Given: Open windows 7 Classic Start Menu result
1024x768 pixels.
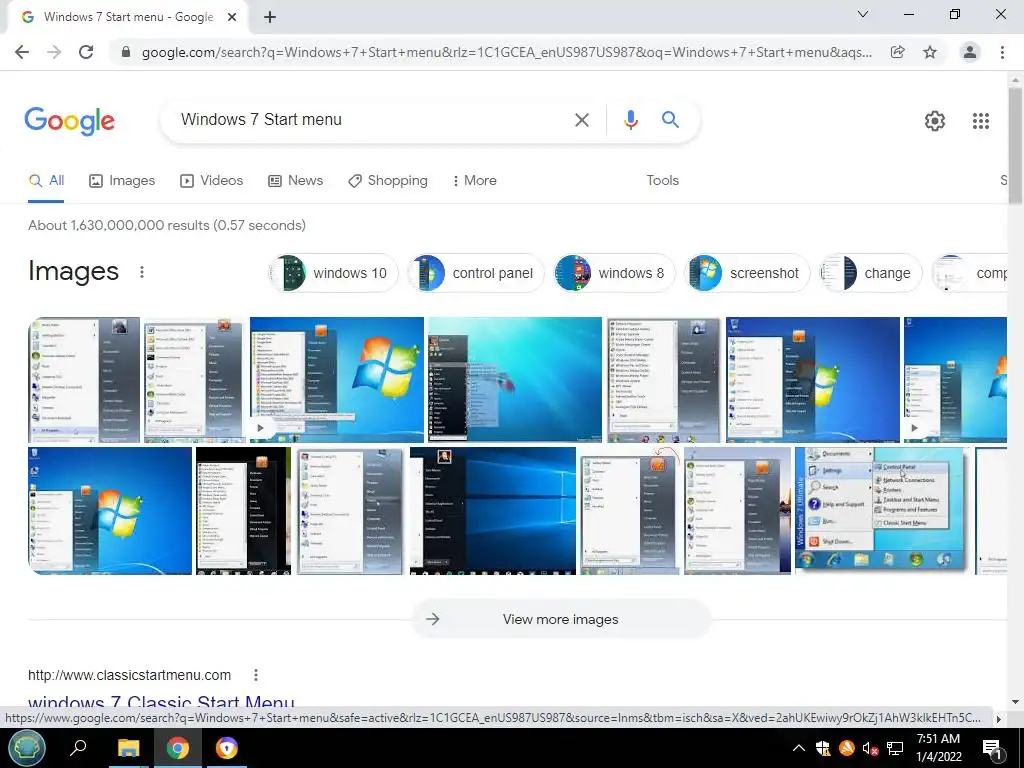Looking at the screenshot, I should 161,703.
